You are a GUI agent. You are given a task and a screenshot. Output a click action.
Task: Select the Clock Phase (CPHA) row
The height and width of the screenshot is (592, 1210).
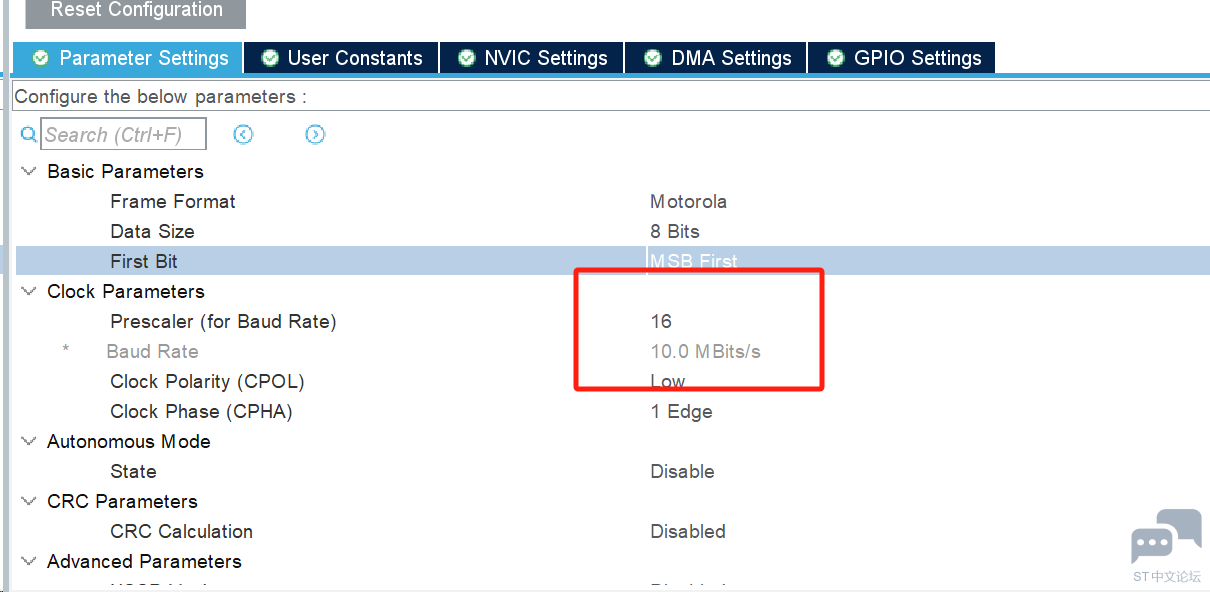tap(612, 411)
